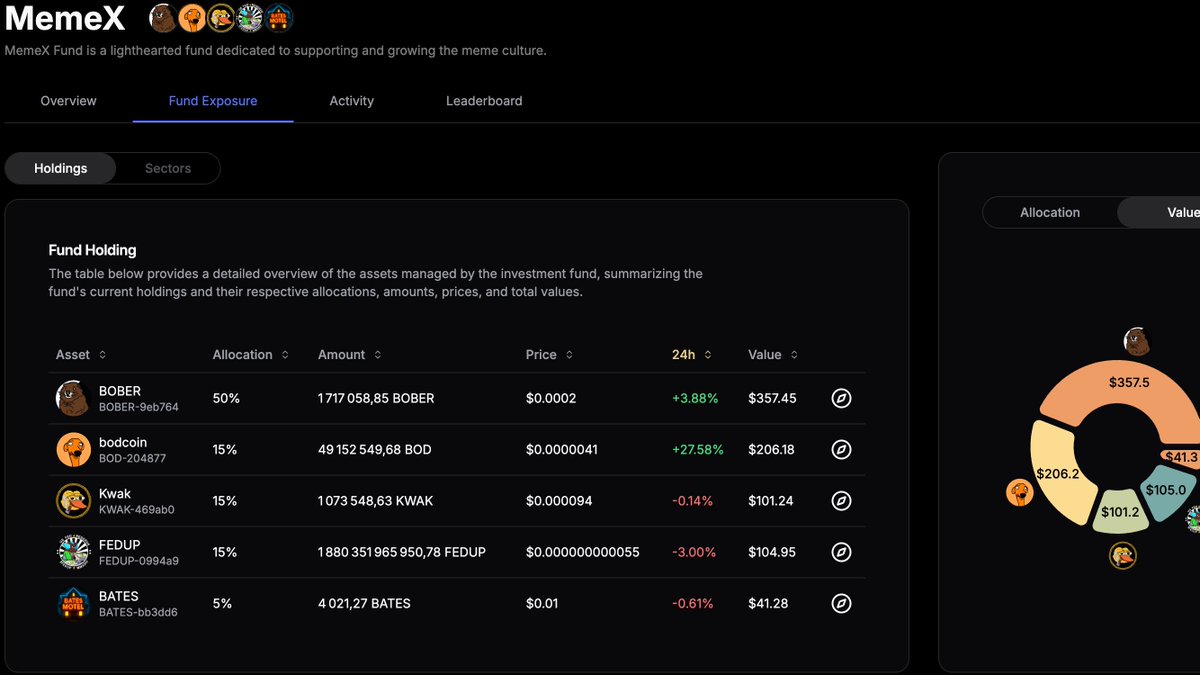Click the KWAK-469ab0 token identifier
This screenshot has height=675, width=1200.
[137, 509]
